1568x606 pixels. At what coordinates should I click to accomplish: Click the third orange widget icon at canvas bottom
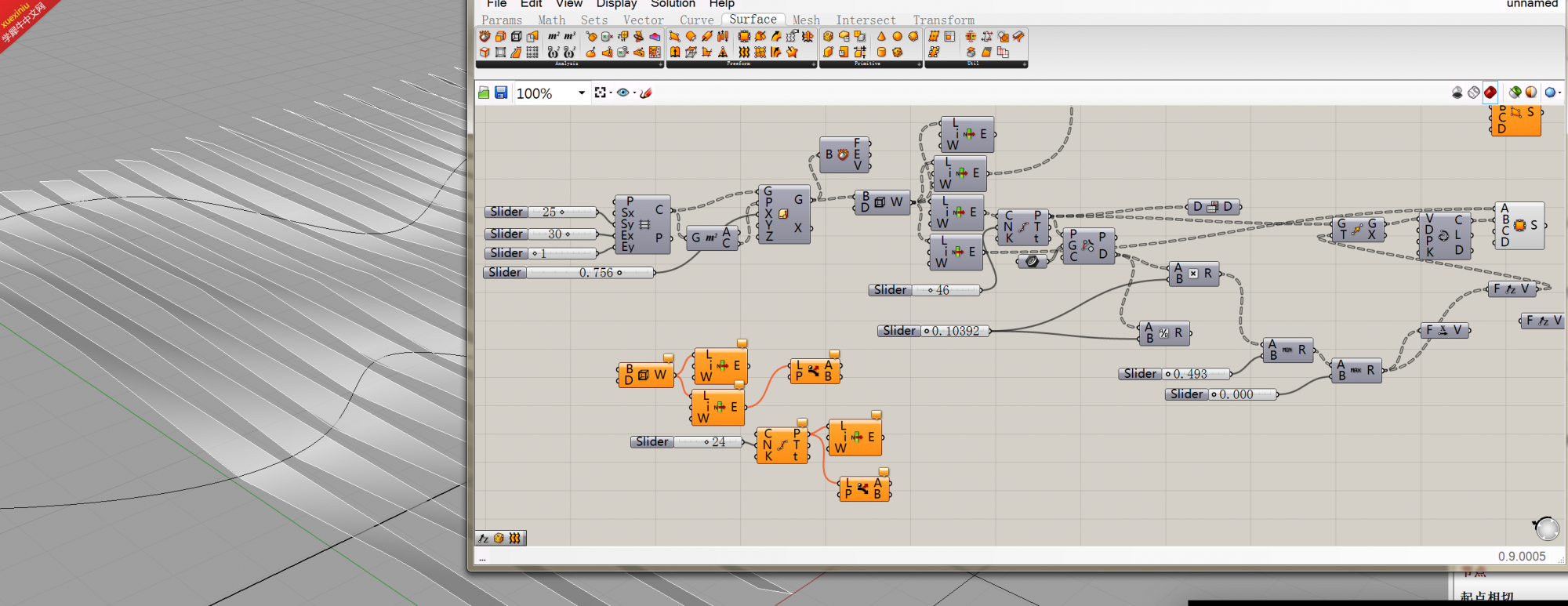(x=514, y=539)
